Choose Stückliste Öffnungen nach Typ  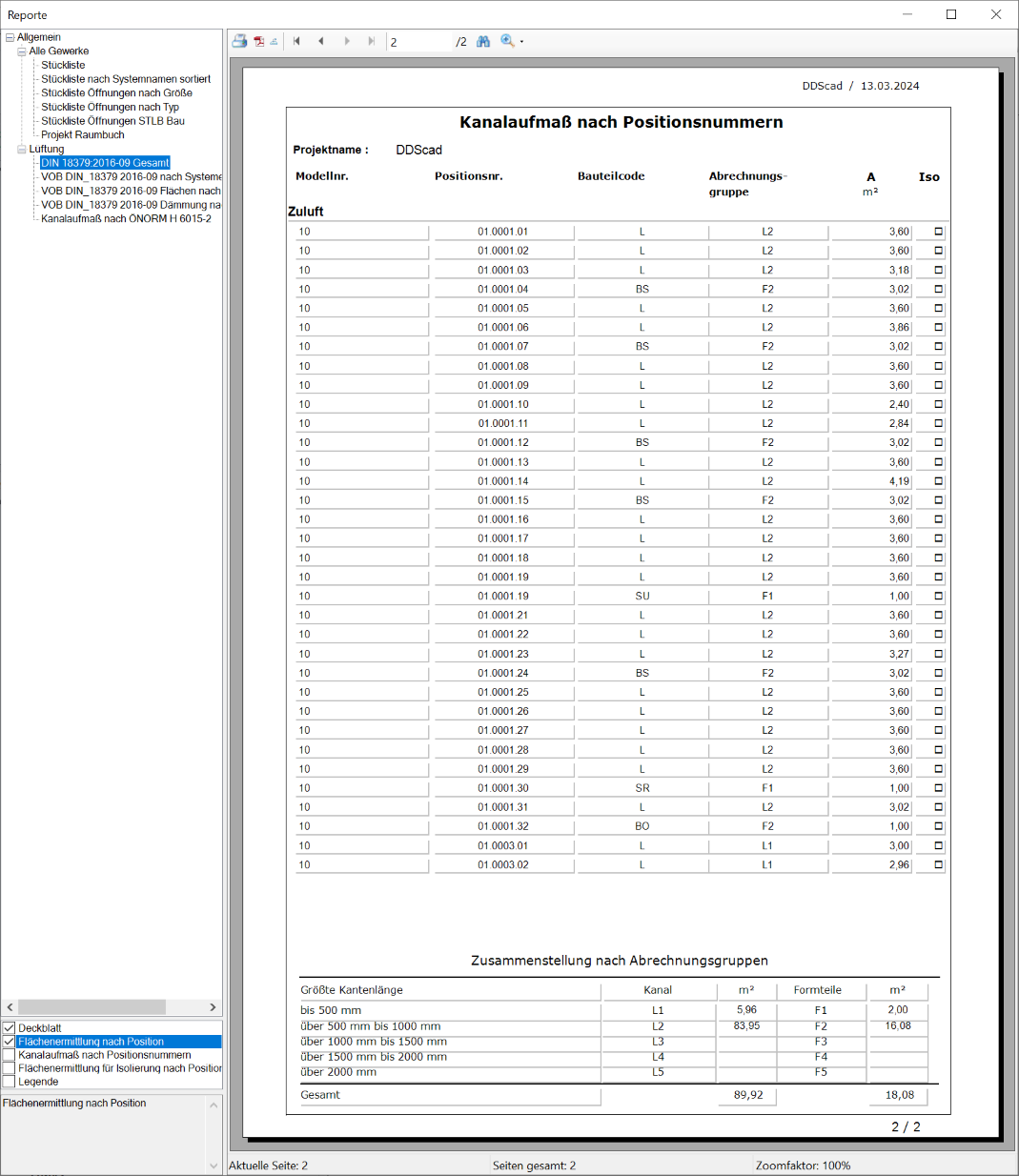110,107
